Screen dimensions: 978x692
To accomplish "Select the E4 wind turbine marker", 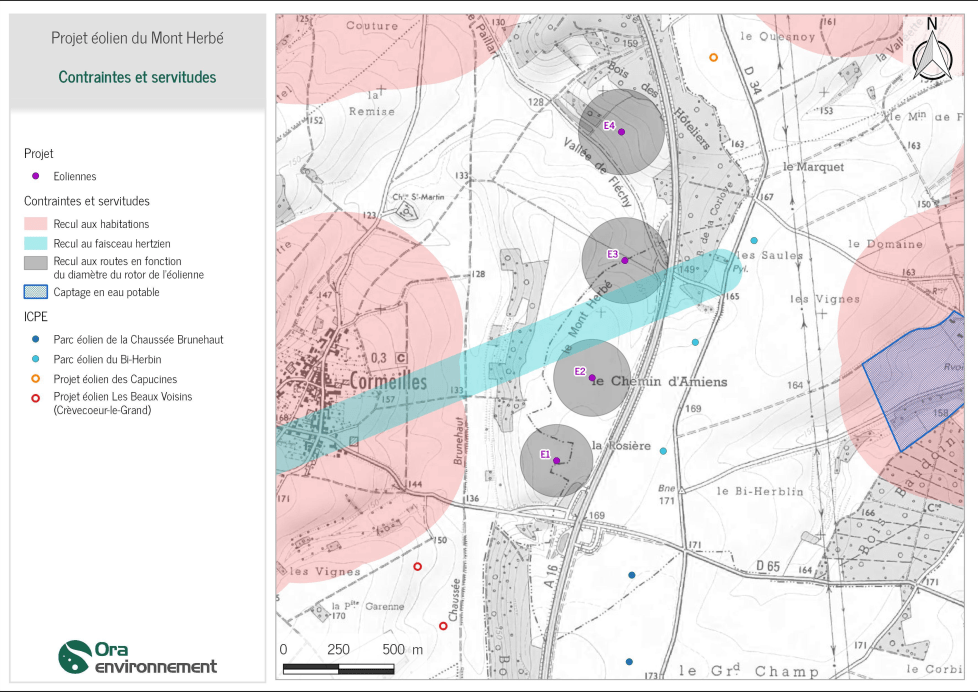I will click(x=621, y=132).
